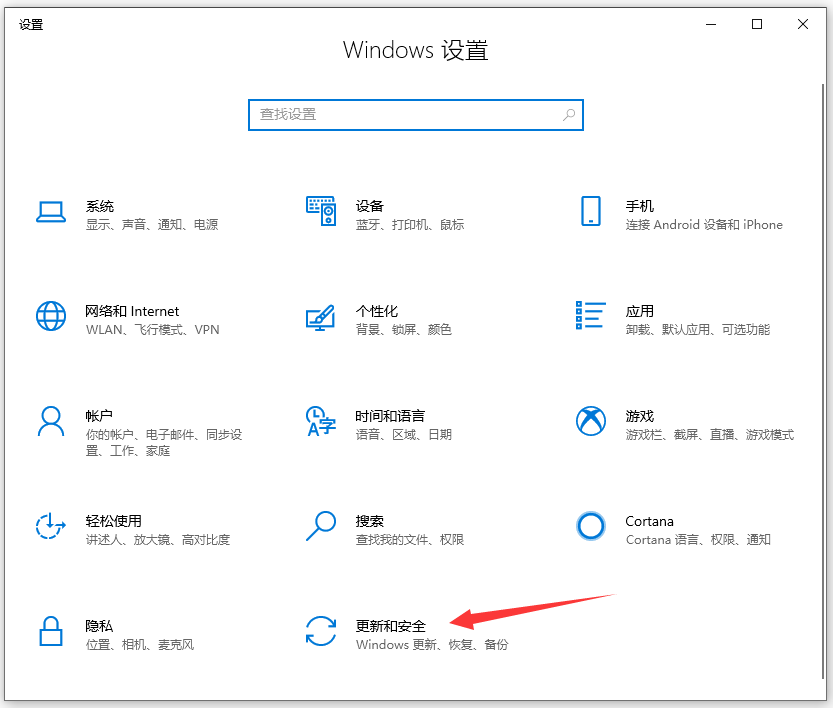Open the 帐户 person icon

51,421
